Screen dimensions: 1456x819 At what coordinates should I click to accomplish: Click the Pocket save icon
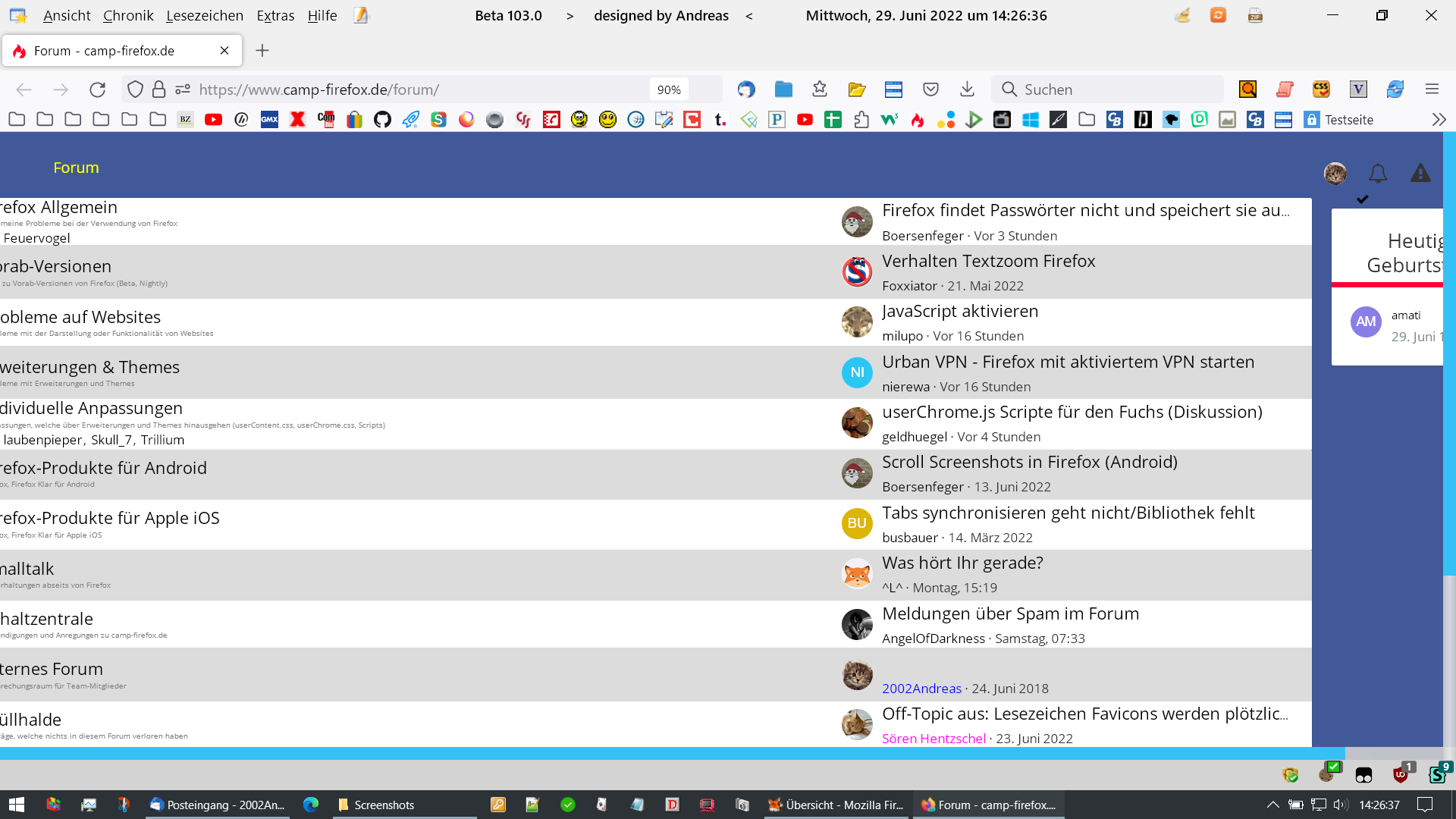pos(930,89)
